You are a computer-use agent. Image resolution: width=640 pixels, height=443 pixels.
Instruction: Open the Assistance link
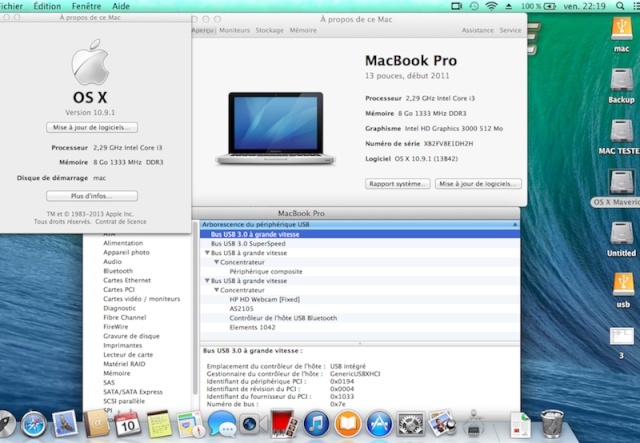click(x=478, y=30)
